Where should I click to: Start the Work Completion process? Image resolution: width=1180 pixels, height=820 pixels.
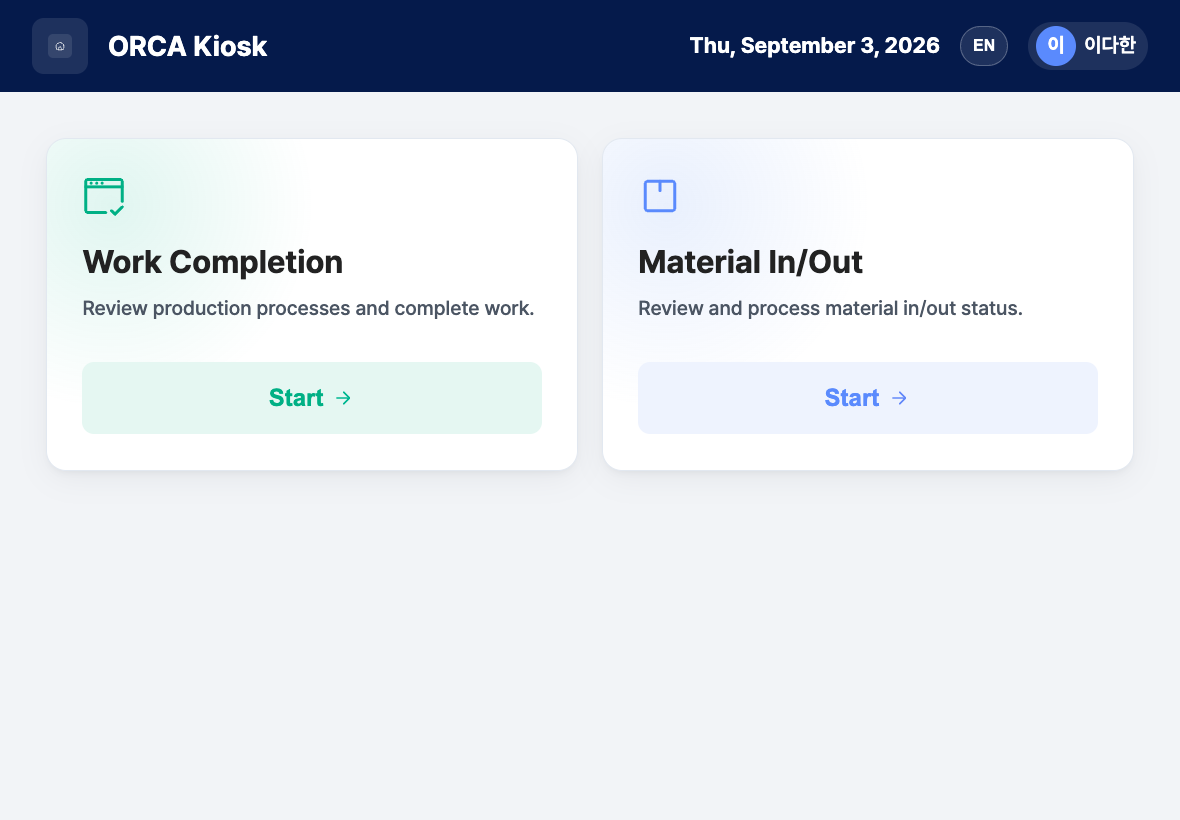pyautogui.click(x=312, y=398)
